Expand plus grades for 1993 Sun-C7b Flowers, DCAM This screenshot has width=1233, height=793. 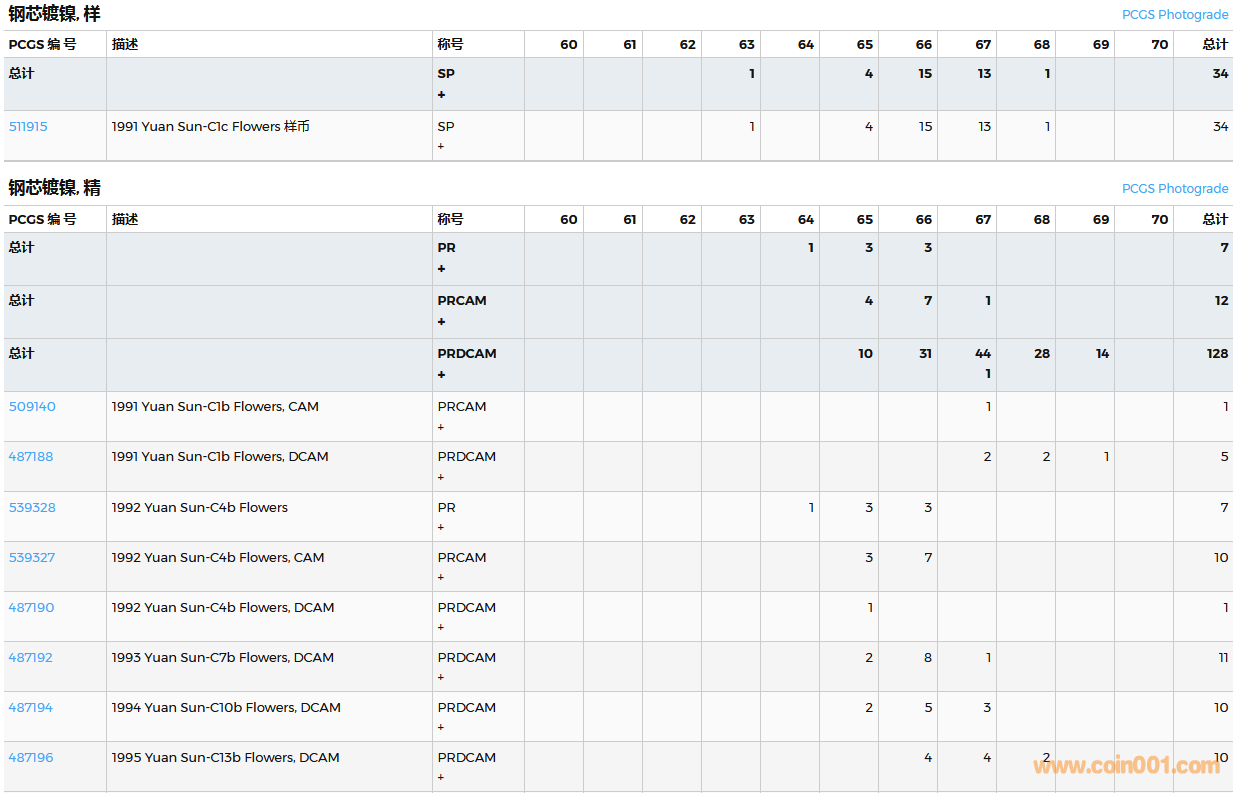tap(441, 677)
